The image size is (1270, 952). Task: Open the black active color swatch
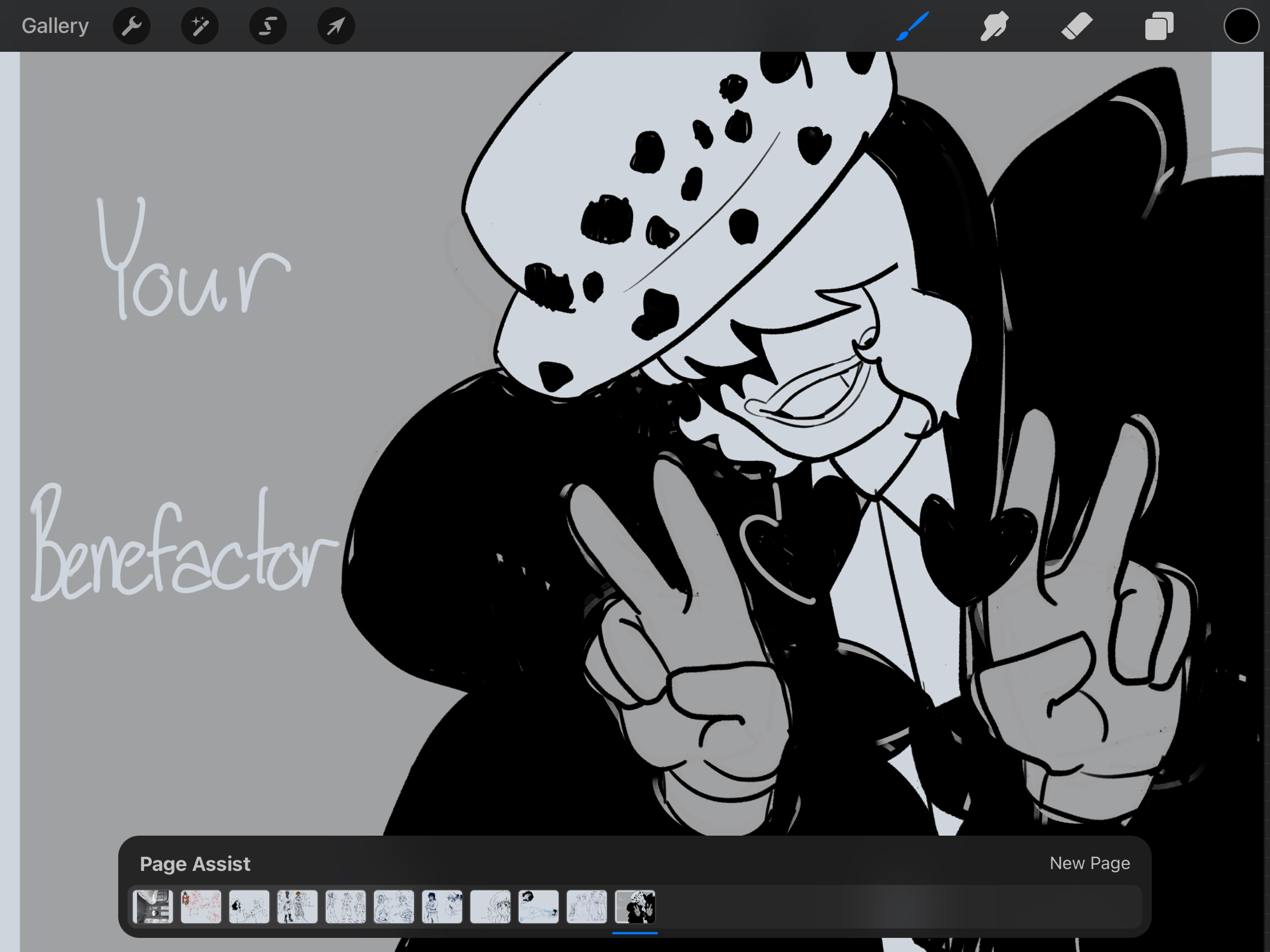1241,26
